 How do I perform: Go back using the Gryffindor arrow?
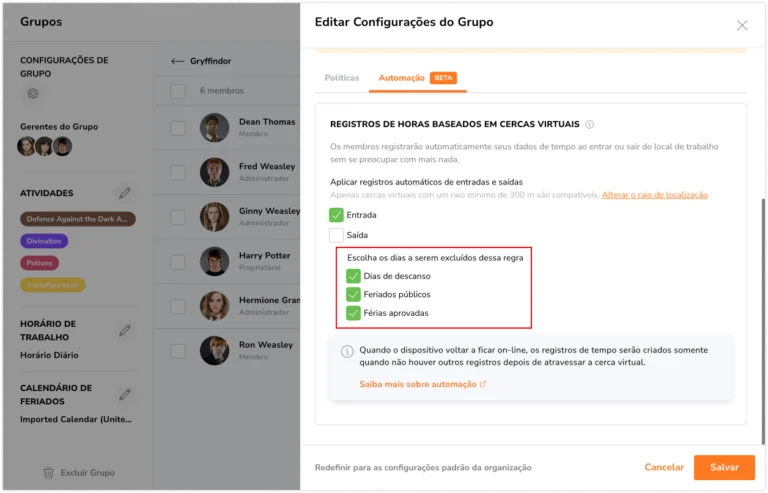click(x=178, y=61)
